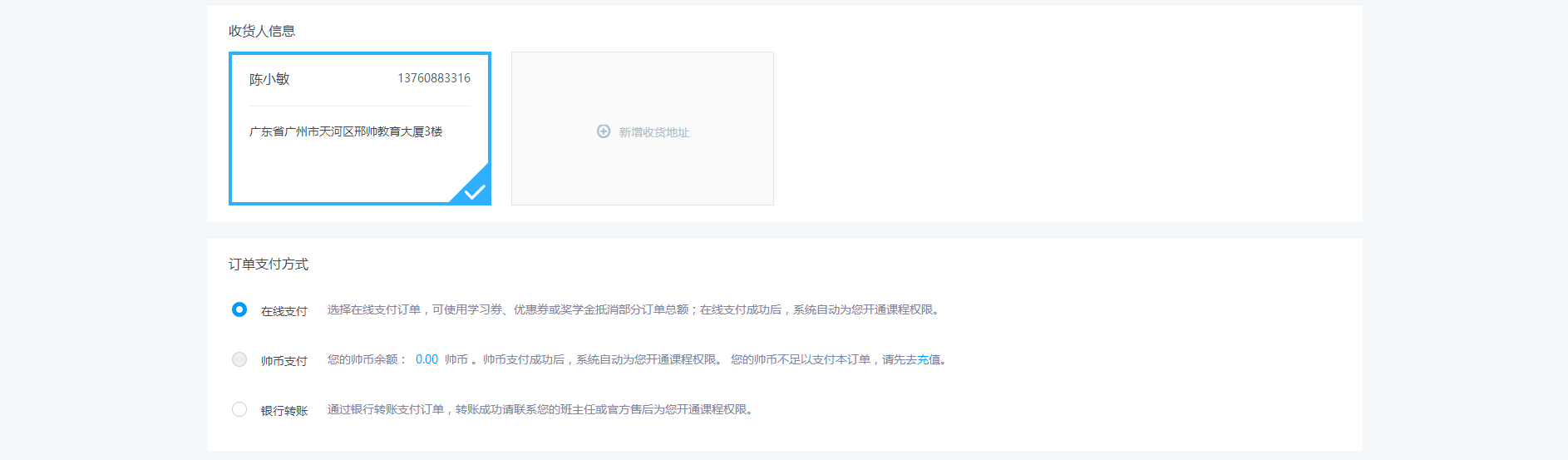This screenshot has width=1568, height=460.
Task: Click the plus icon for adding an address
Action: click(x=604, y=131)
